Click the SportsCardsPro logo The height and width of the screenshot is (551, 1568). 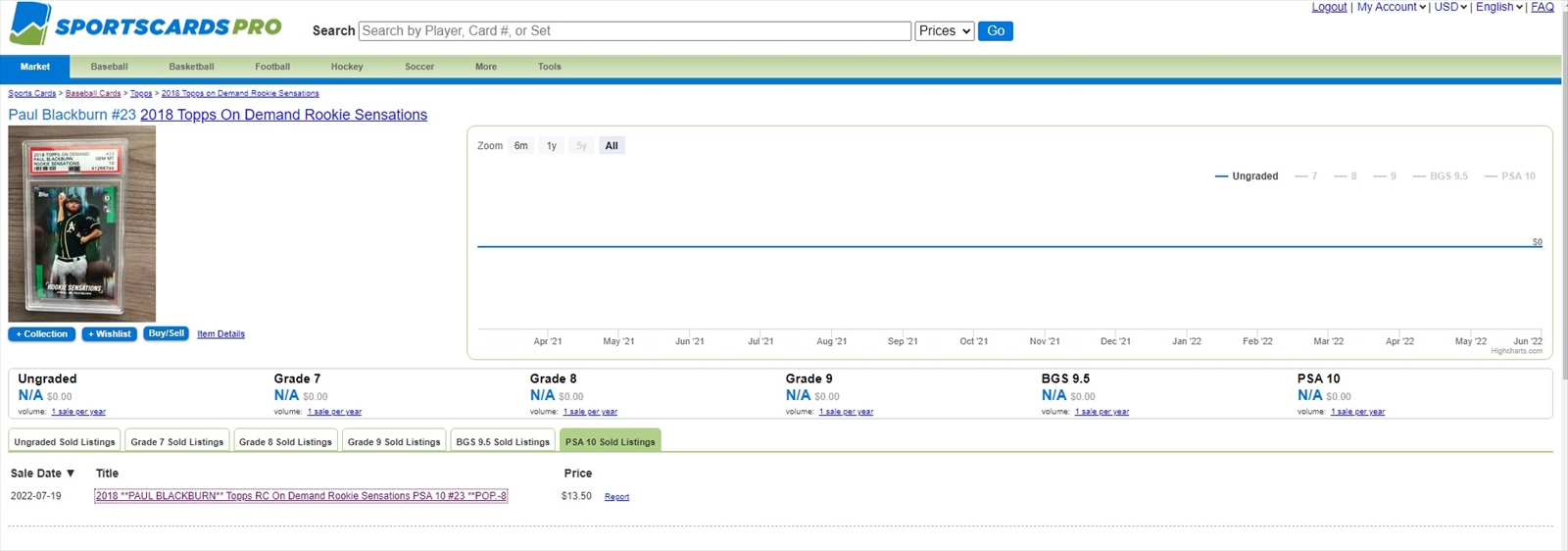(x=145, y=25)
